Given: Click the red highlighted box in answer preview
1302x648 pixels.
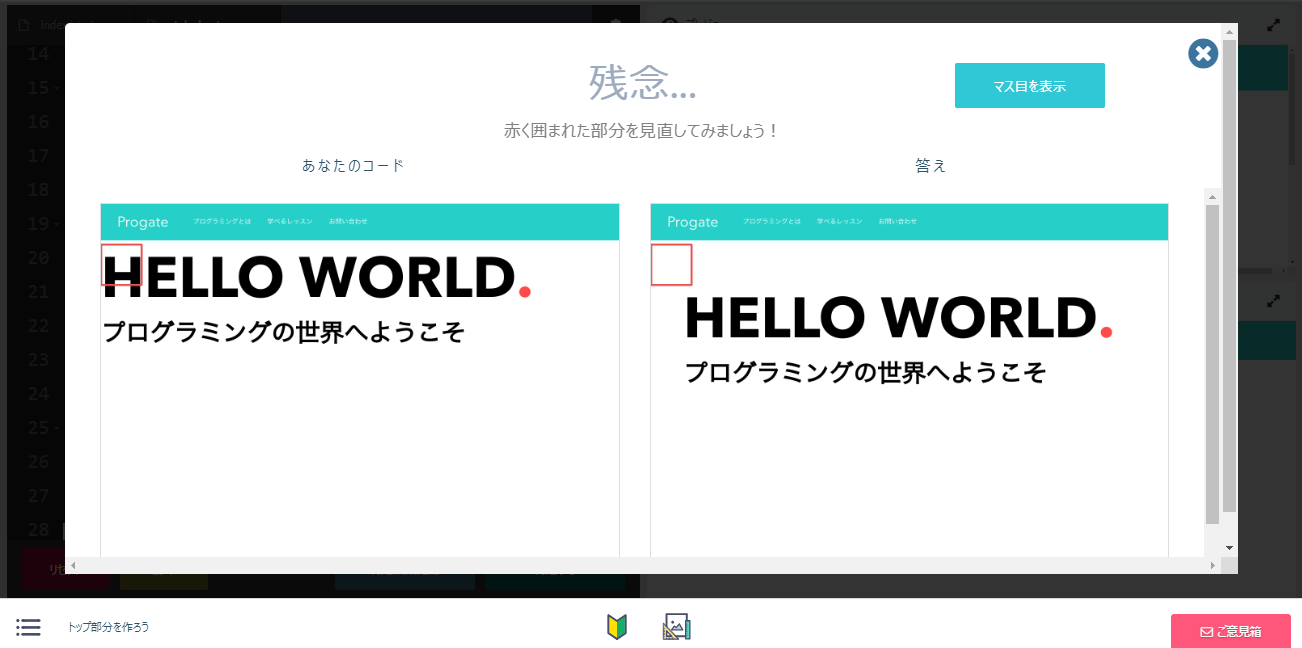Looking at the screenshot, I should (x=671, y=265).
